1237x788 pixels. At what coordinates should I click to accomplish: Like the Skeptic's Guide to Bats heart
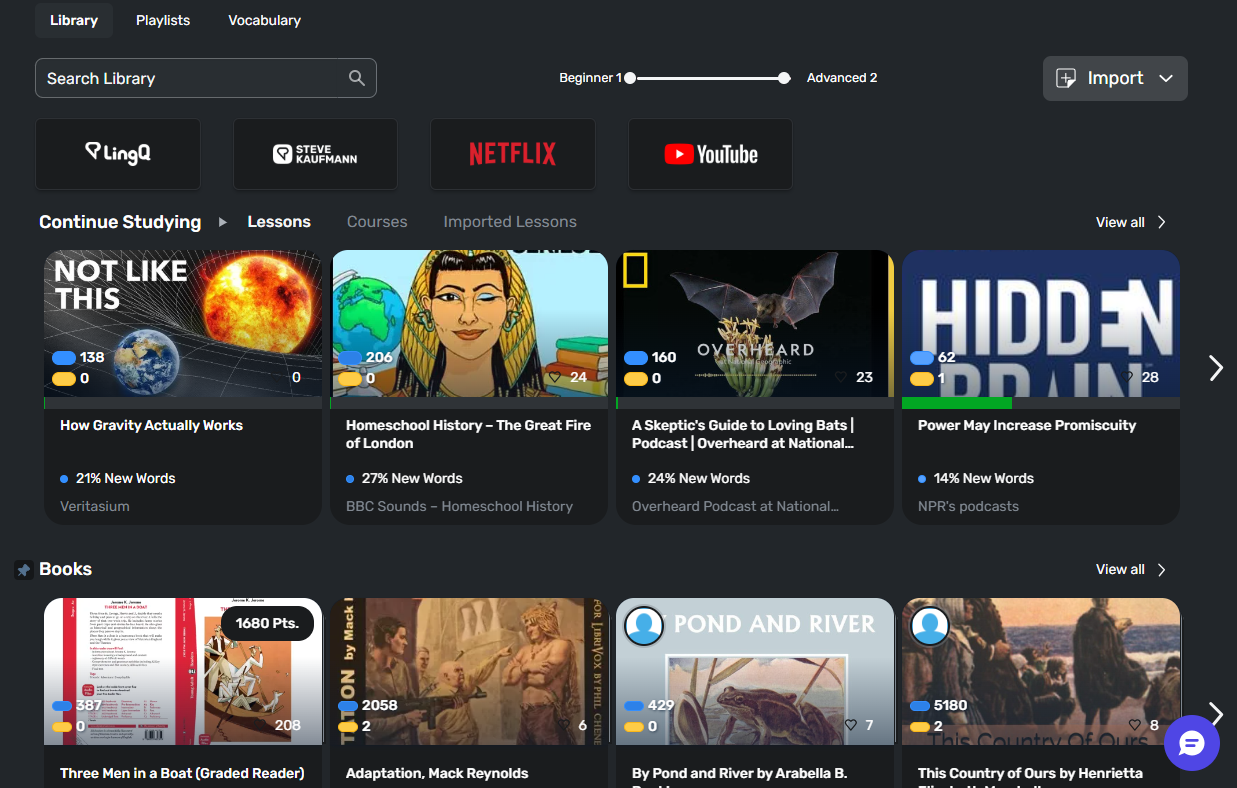pyautogui.click(x=840, y=378)
